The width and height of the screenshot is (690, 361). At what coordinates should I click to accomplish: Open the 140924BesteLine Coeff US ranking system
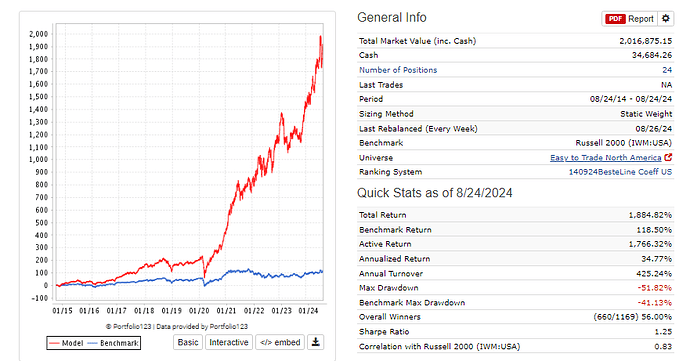(x=620, y=172)
